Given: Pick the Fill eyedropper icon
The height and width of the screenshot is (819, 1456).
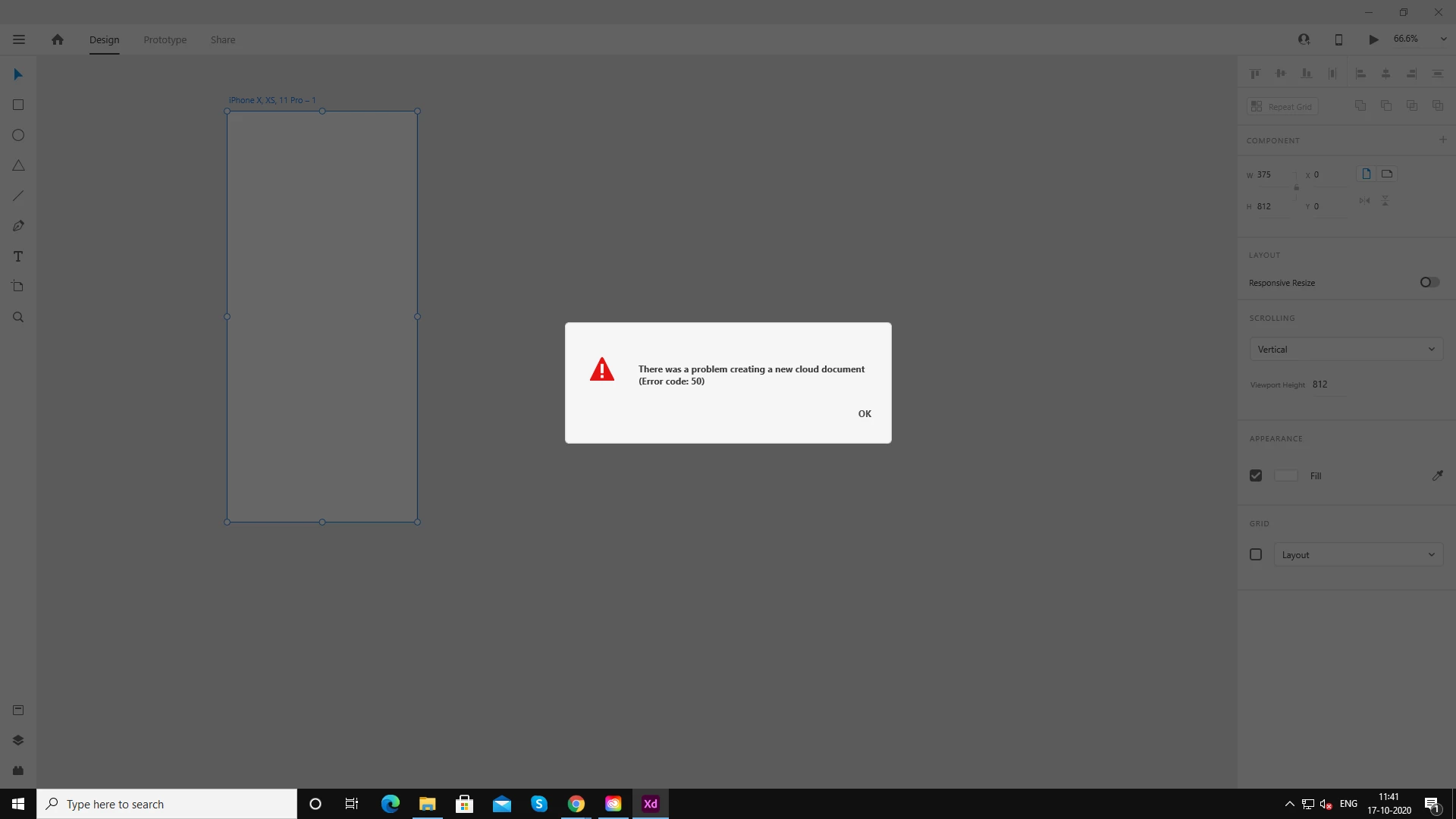Looking at the screenshot, I should pyautogui.click(x=1437, y=475).
